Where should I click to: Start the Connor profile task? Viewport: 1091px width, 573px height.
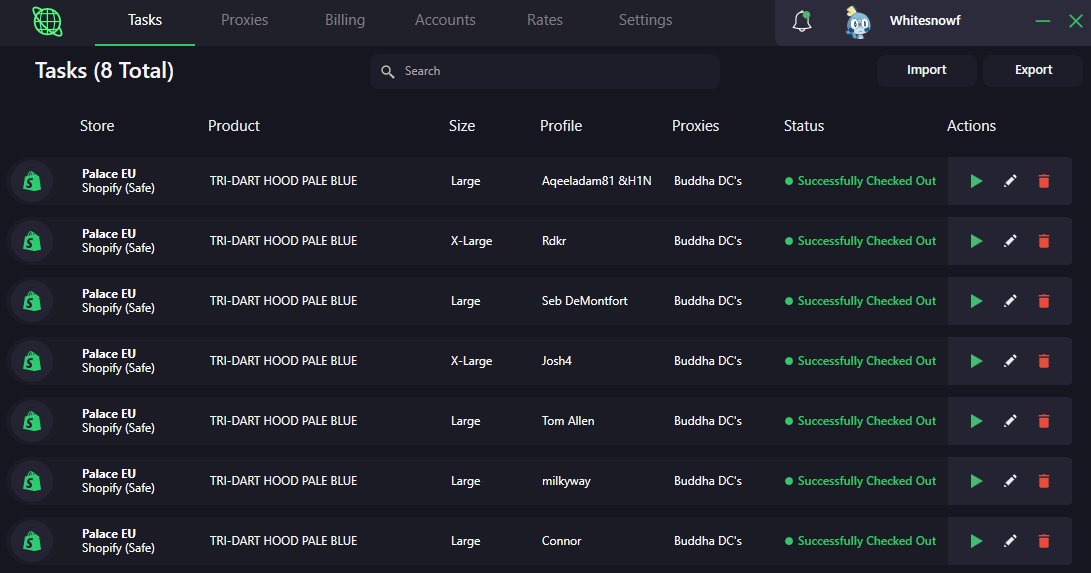click(976, 541)
